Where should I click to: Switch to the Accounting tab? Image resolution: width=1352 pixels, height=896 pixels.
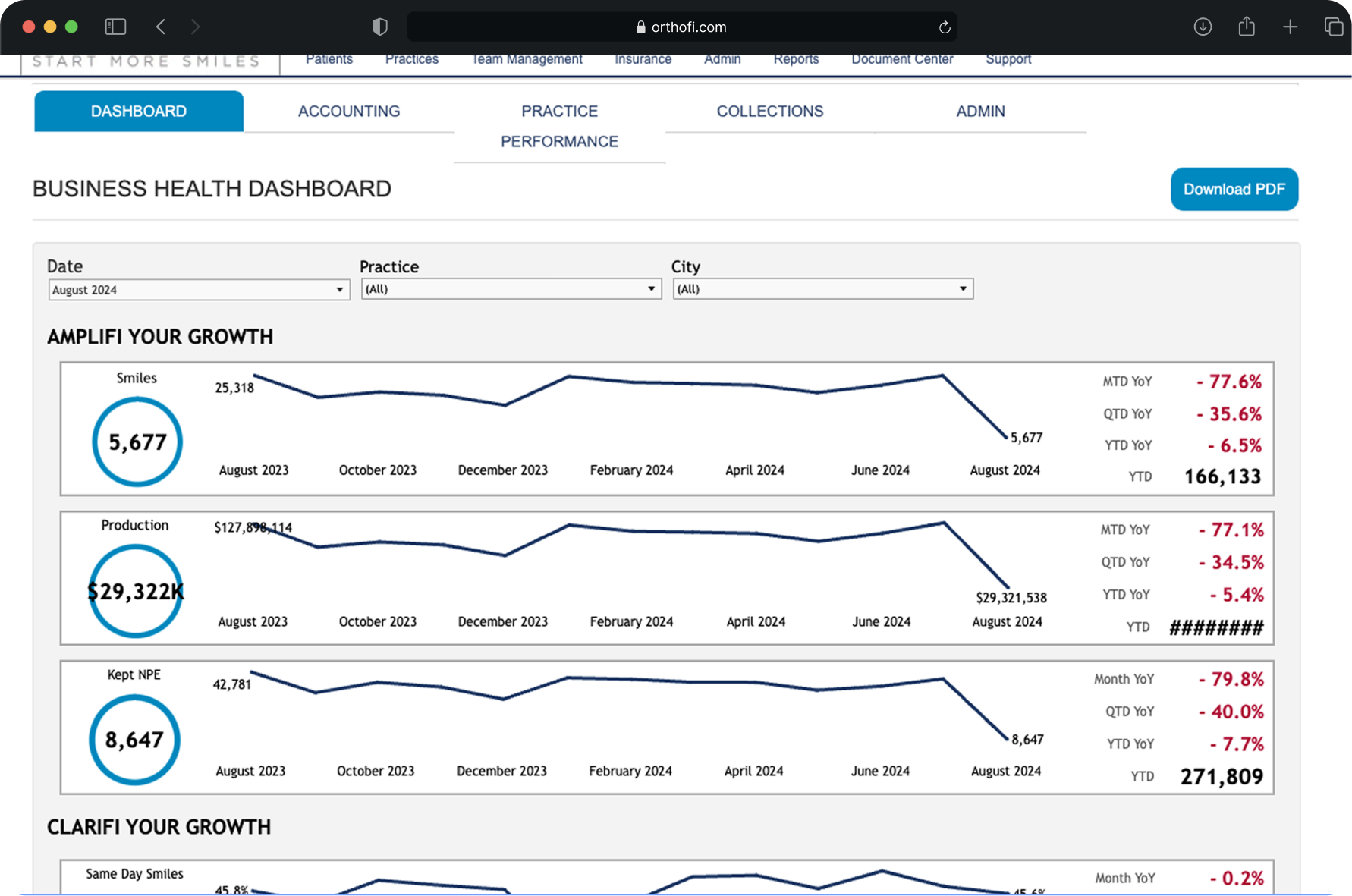349,112
